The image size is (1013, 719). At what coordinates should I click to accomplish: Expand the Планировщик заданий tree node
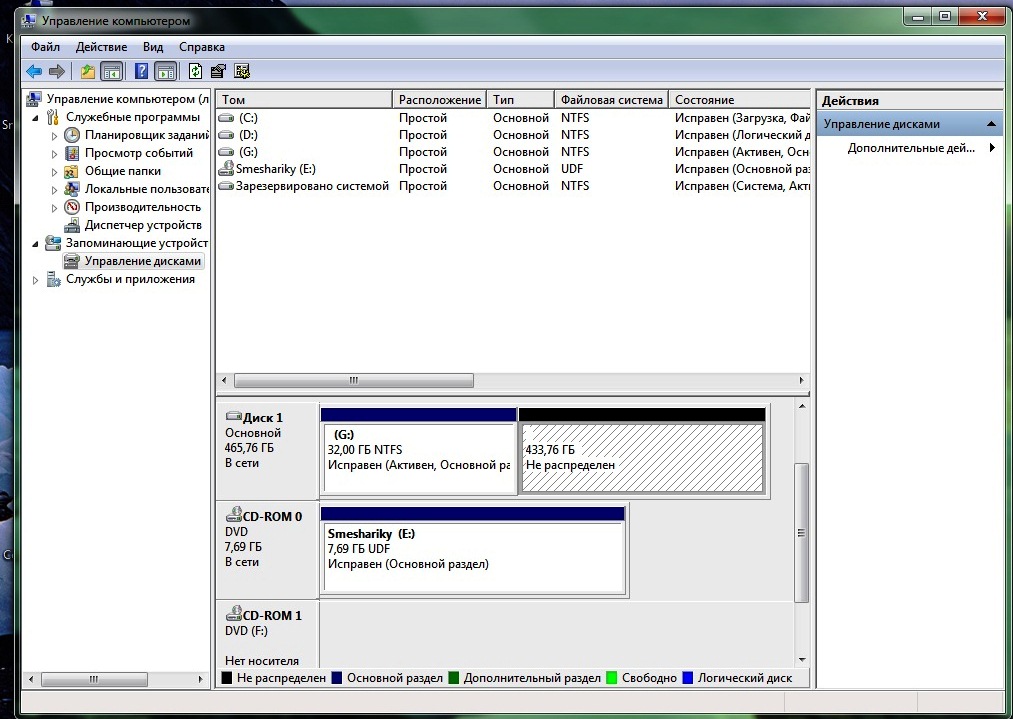pyautogui.click(x=55, y=135)
